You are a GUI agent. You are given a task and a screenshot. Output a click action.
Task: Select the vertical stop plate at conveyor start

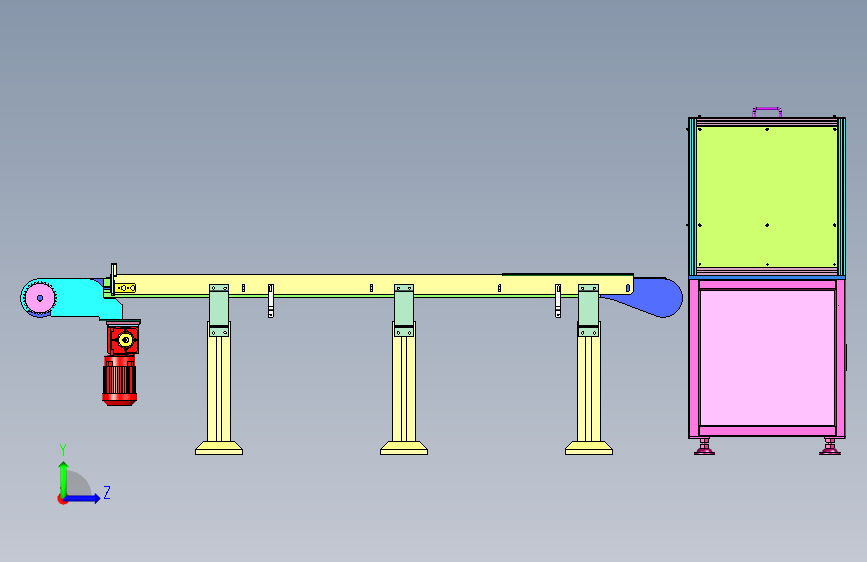click(113, 279)
